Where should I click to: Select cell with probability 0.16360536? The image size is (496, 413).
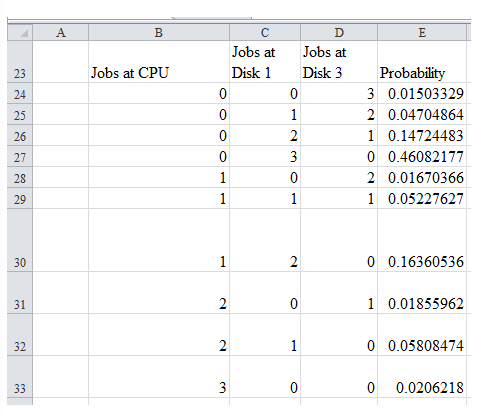(422, 240)
